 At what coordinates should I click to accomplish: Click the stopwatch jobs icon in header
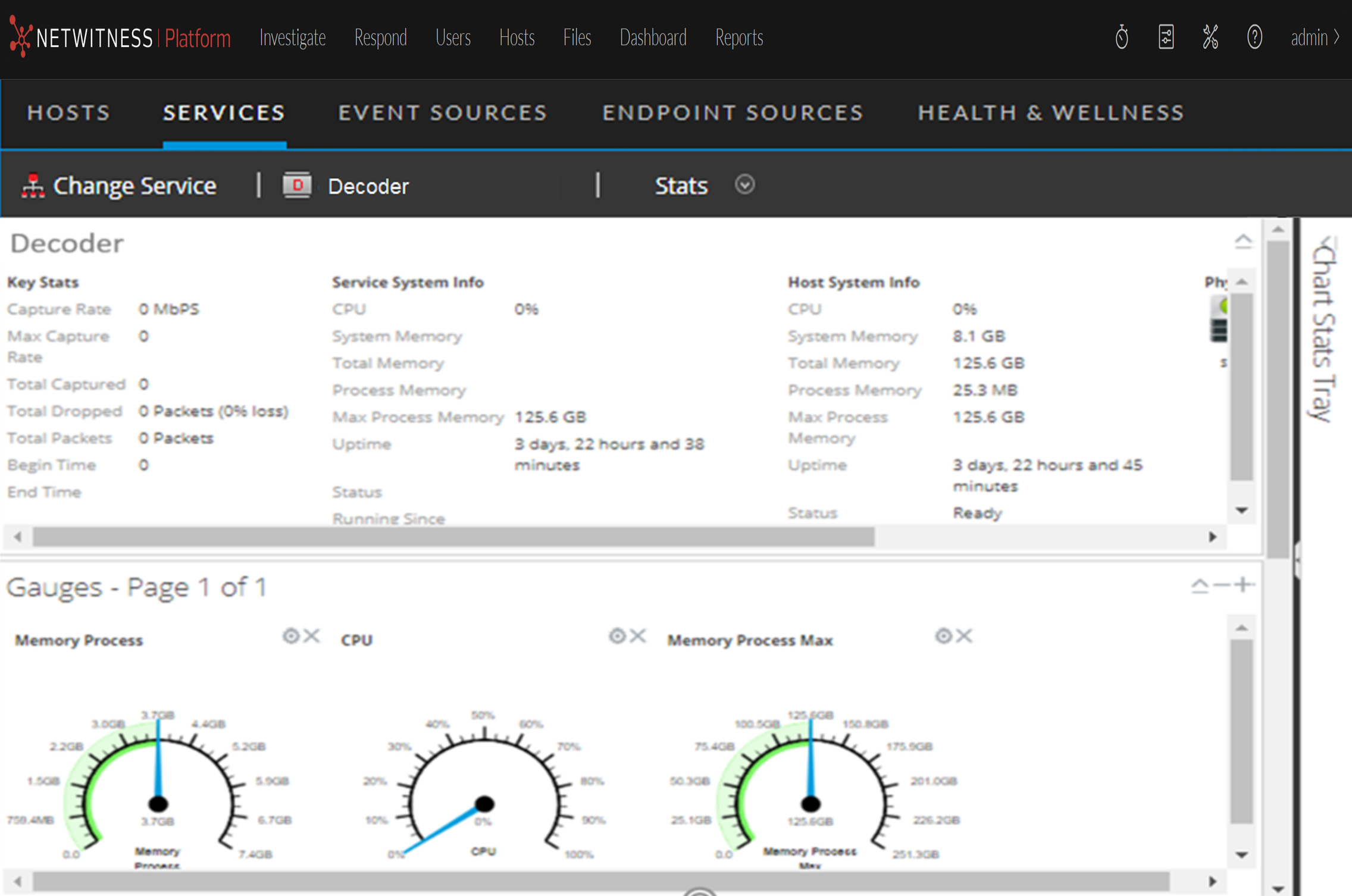coord(1122,37)
